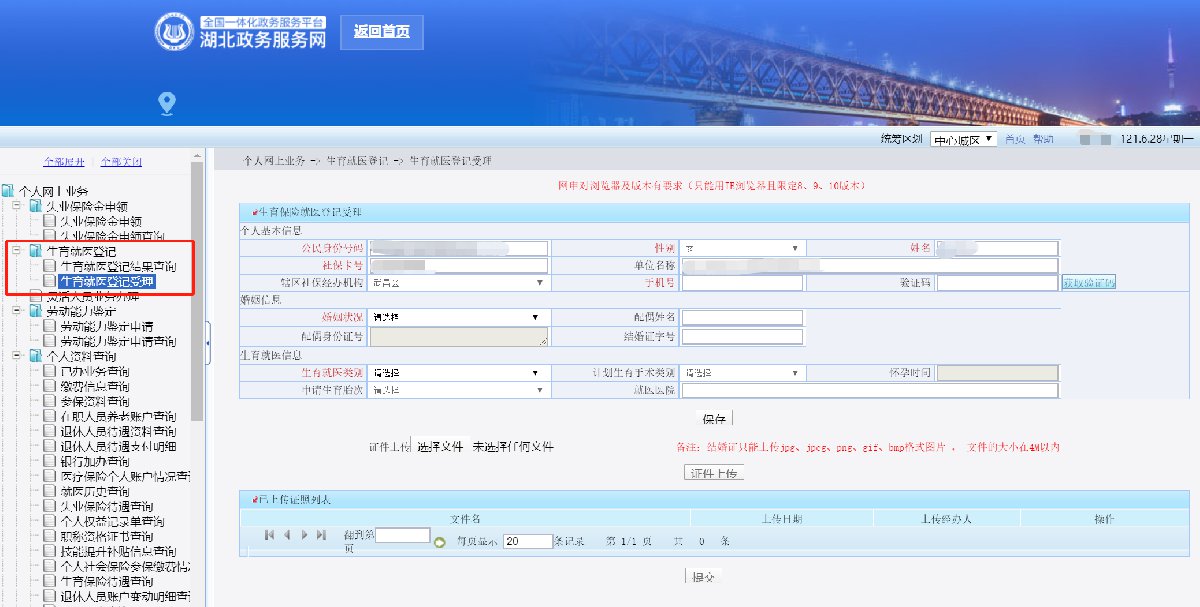Jump to last page of uploaded list
The image size is (1200, 607).
(x=321, y=536)
